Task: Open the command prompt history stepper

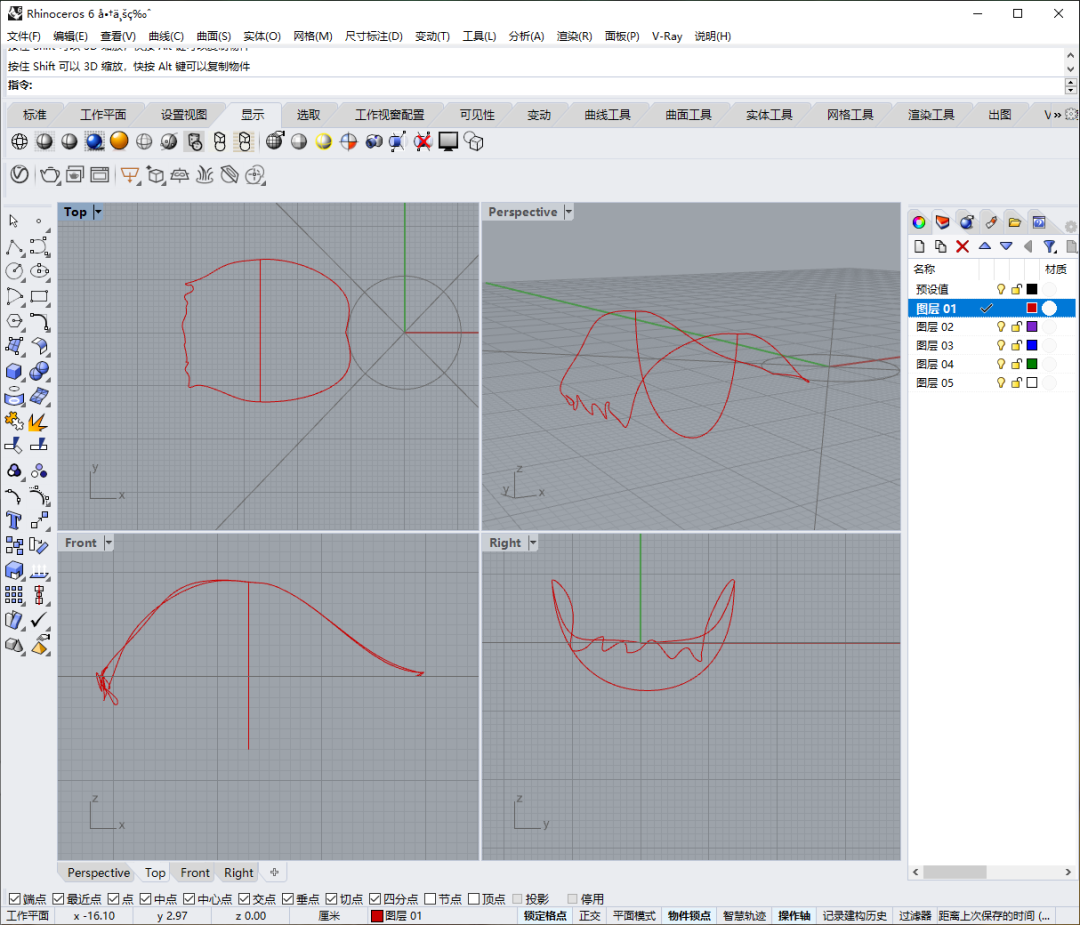Action: [x=1070, y=86]
